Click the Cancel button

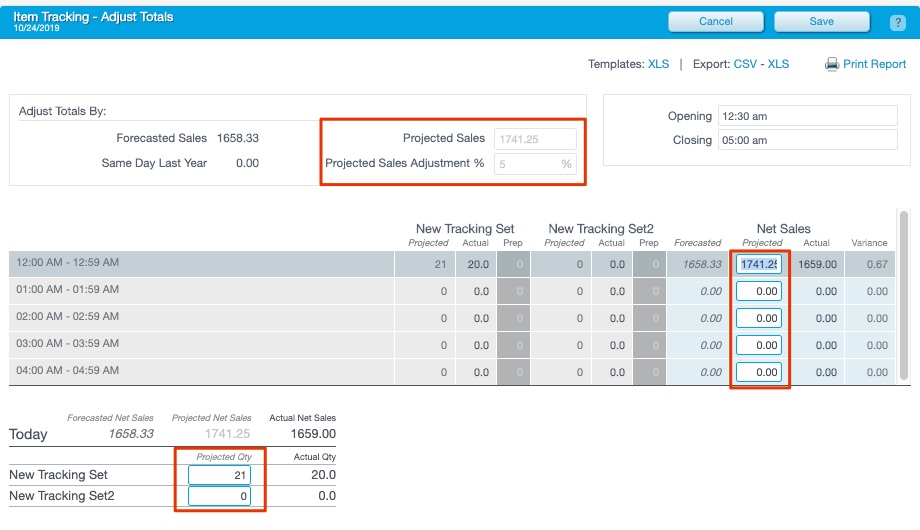click(716, 22)
